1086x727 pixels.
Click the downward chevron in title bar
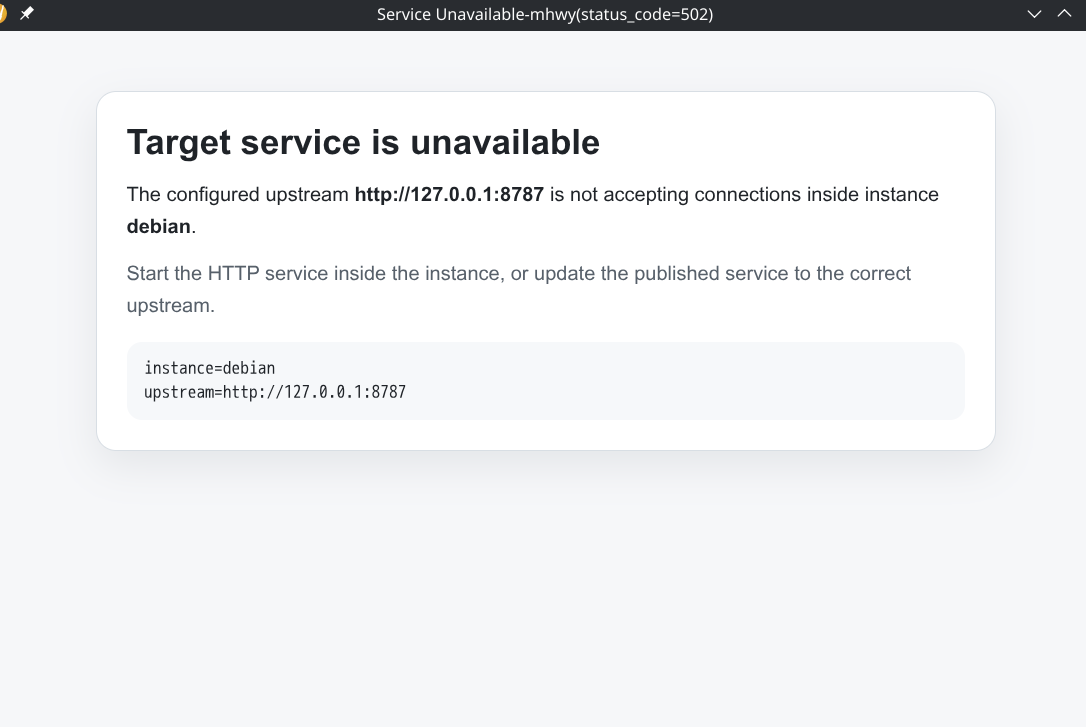point(1034,14)
